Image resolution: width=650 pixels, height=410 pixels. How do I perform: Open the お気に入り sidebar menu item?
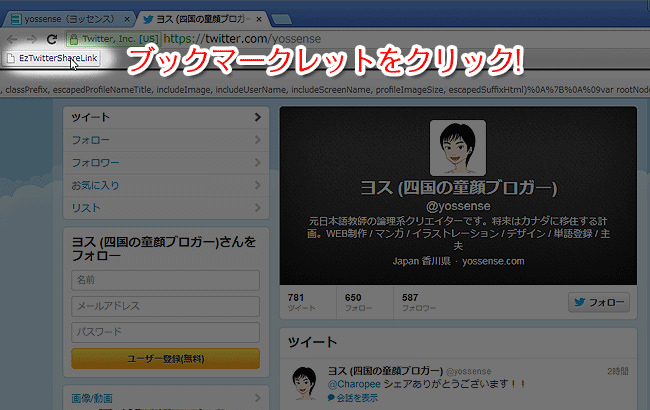coord(166,185)
